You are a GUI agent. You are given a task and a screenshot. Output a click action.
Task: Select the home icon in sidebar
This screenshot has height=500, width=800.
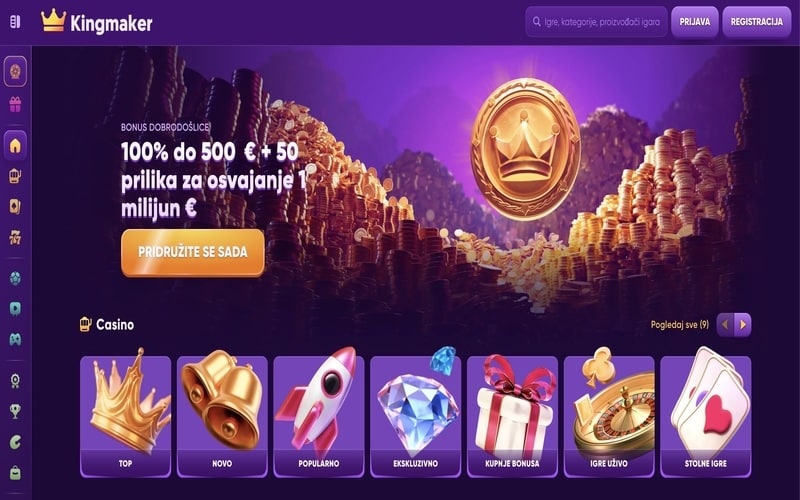click(15, 145)
